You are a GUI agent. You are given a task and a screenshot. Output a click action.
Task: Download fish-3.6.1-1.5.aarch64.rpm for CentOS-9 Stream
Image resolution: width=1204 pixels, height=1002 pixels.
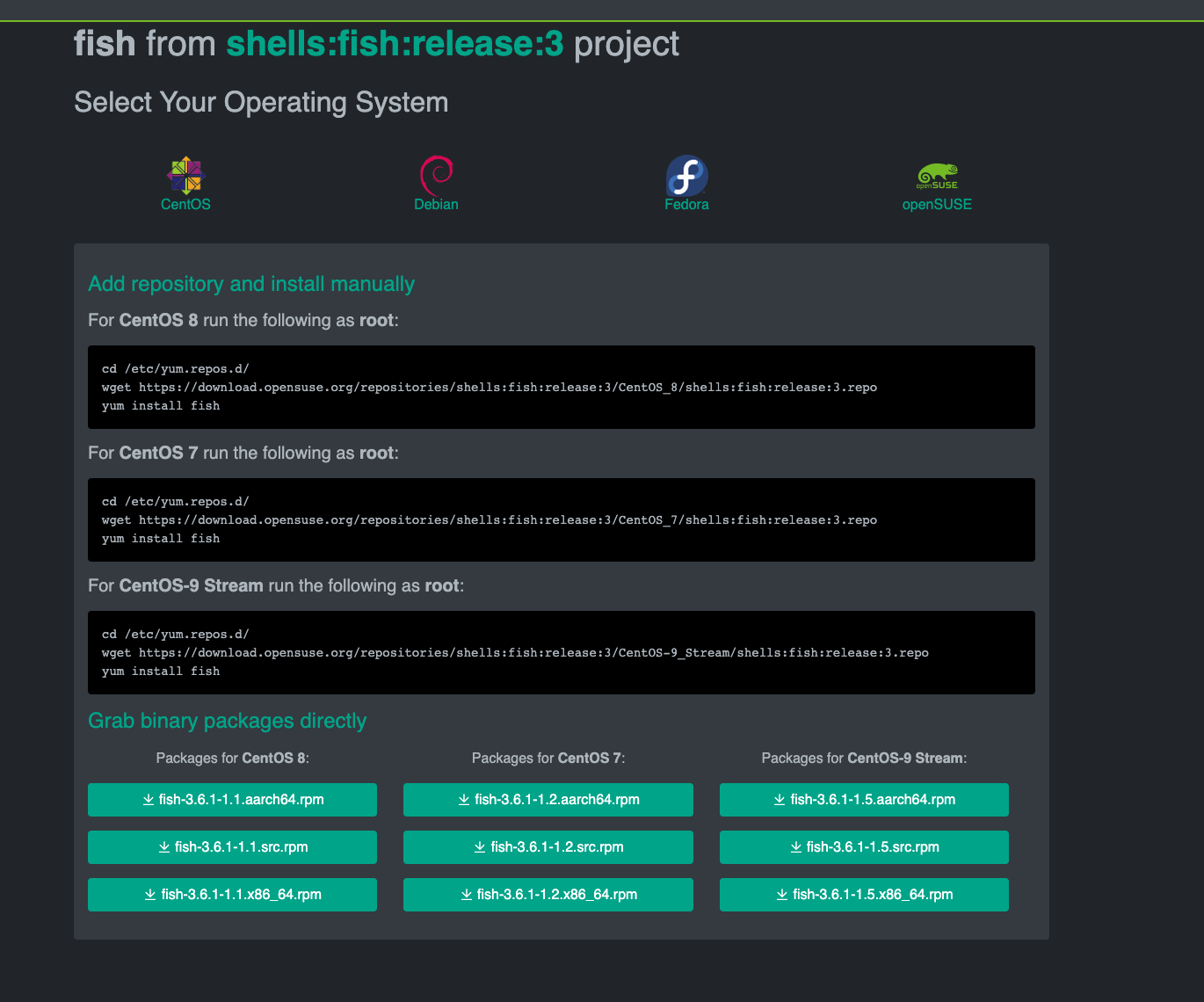[x=864, y=800]
